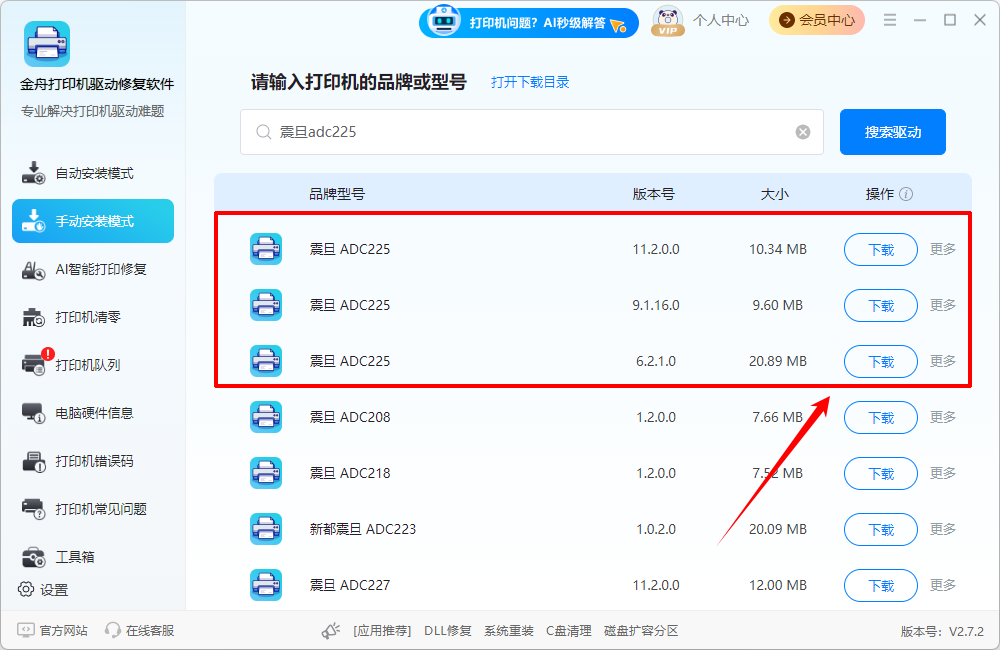Open 设置 settings

point(43,590)
